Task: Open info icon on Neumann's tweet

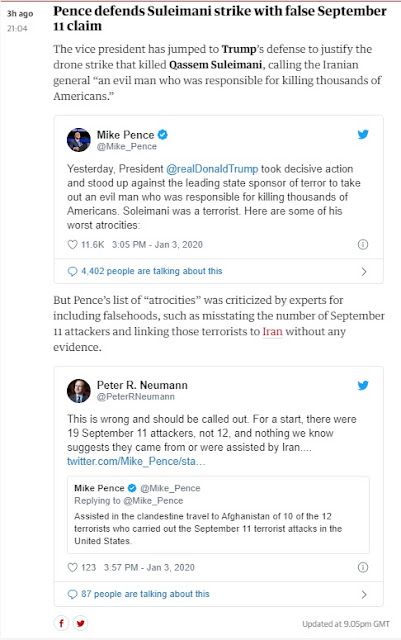Action: 363,567
